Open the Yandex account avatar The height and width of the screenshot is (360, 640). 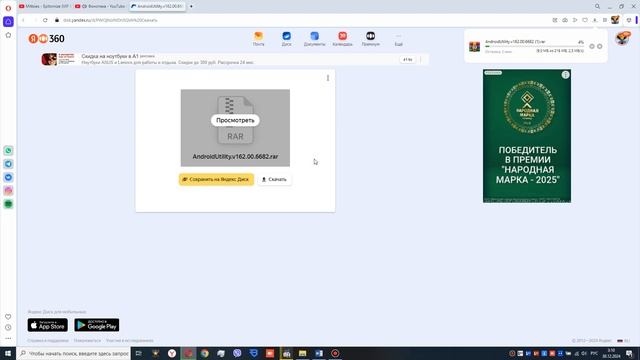click(x=622, y=39)
